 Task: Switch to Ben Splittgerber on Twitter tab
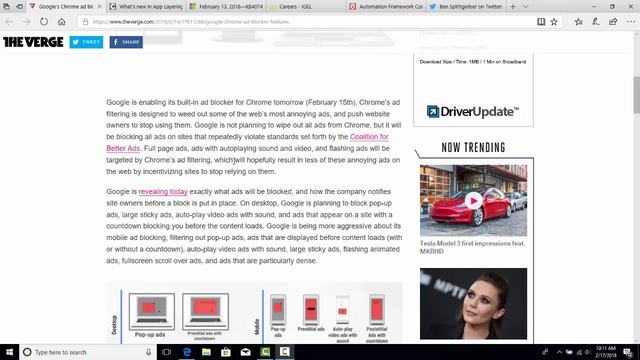pyautogui.click(x=466, y=7)
